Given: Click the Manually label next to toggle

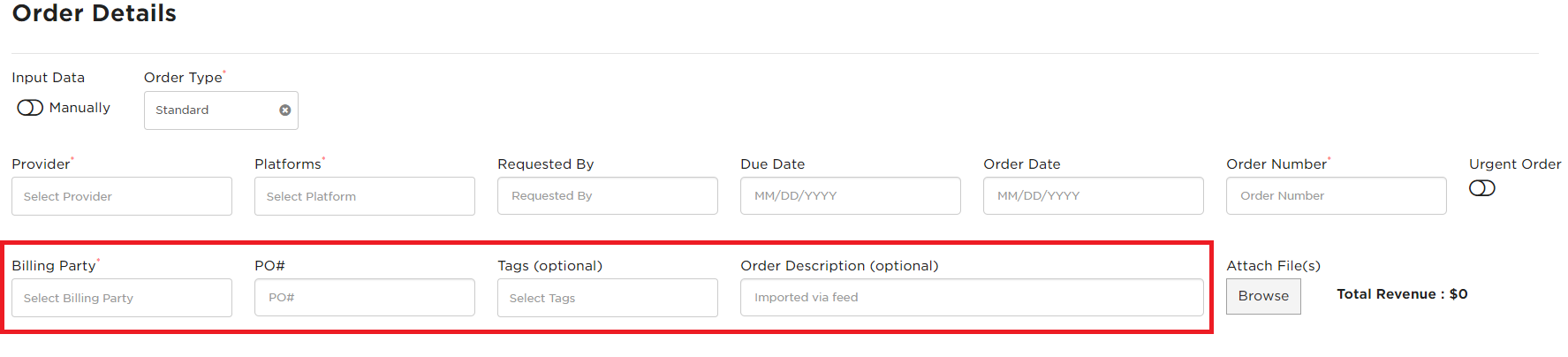Looking at the screenshot, I should click(80, 108).
